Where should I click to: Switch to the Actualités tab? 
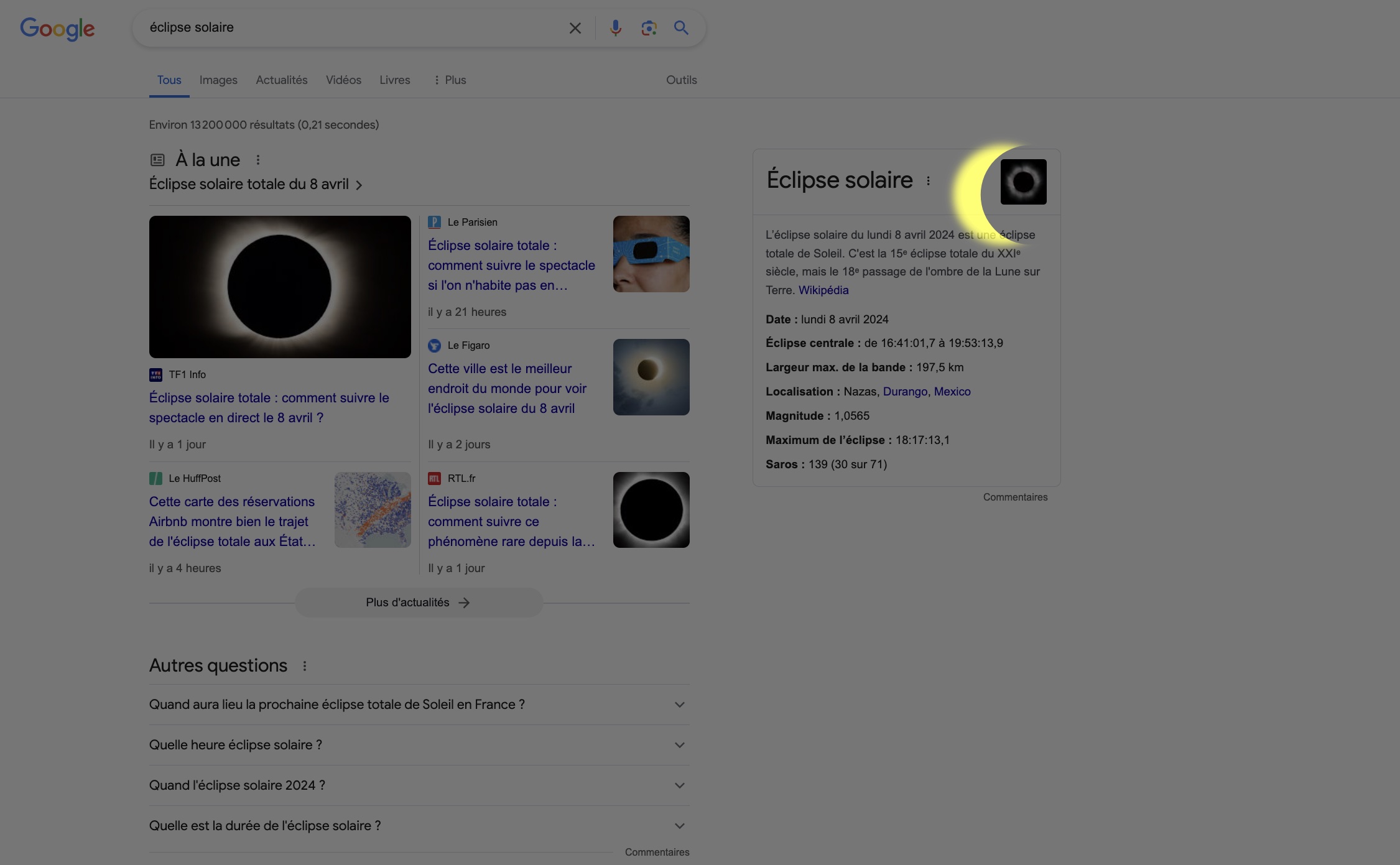click(x=282, y=80)
